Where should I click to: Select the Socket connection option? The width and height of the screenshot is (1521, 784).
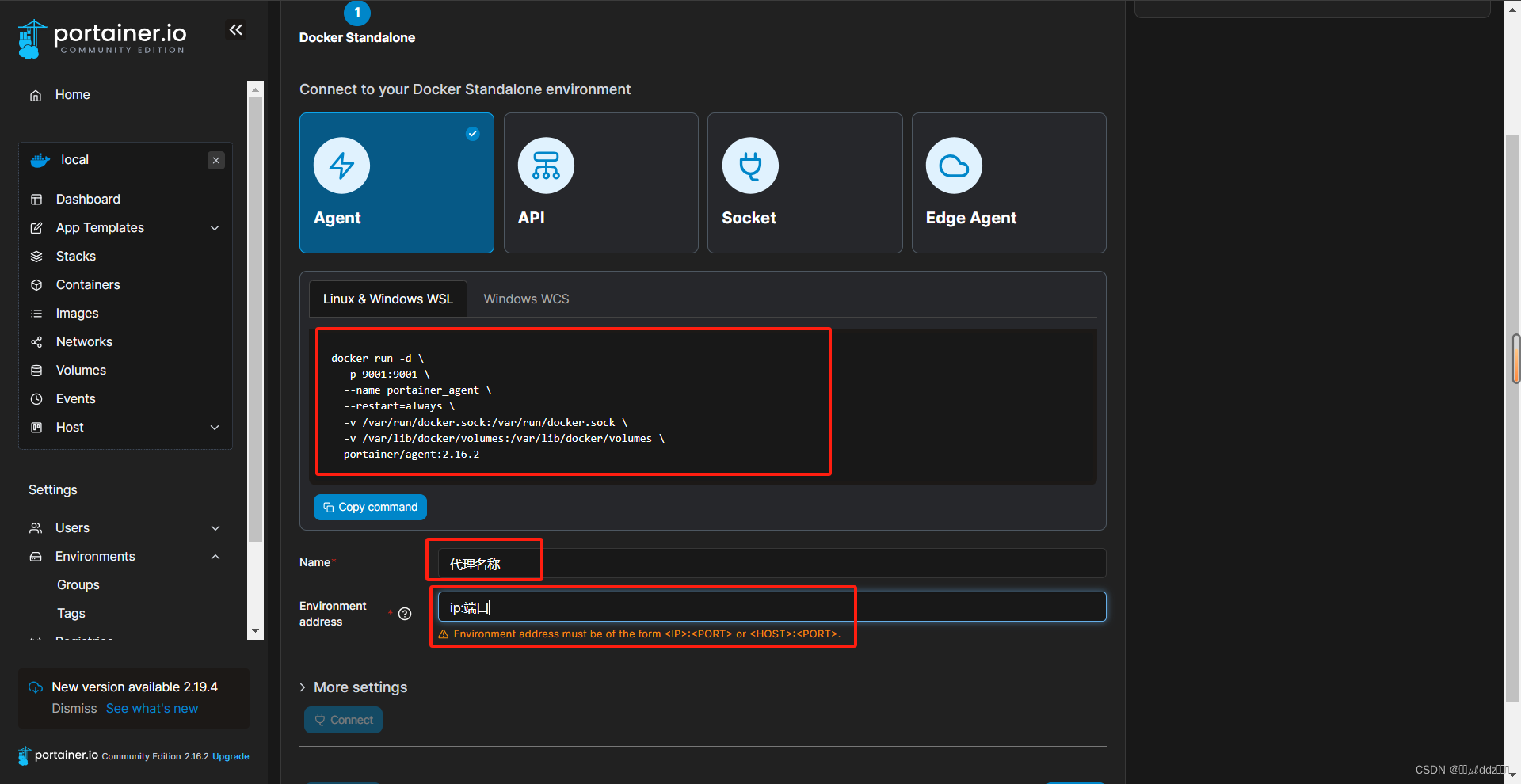(x=805, y=183)
